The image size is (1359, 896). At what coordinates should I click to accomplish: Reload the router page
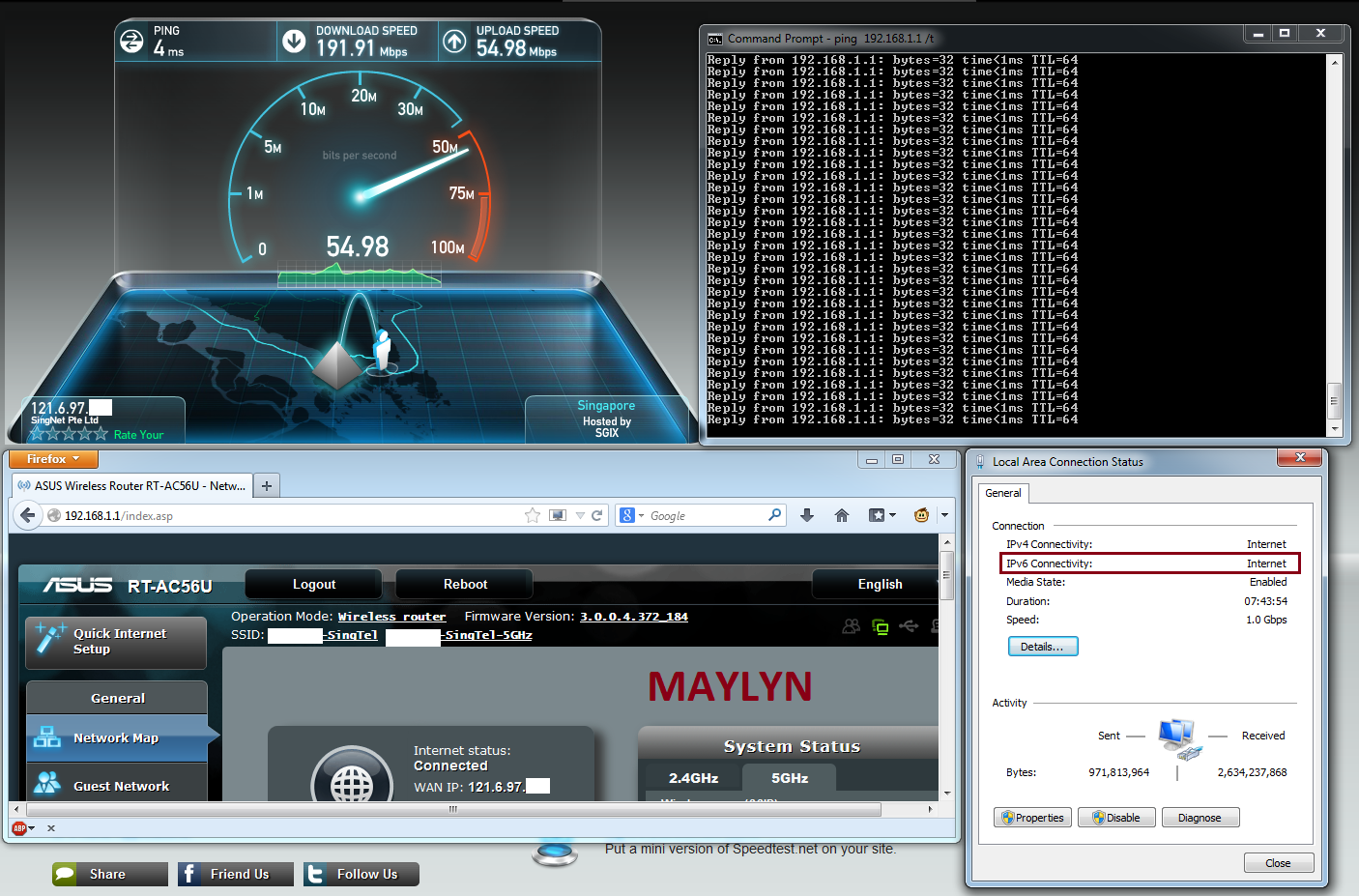pyautogui.click(x=597, y=515)
